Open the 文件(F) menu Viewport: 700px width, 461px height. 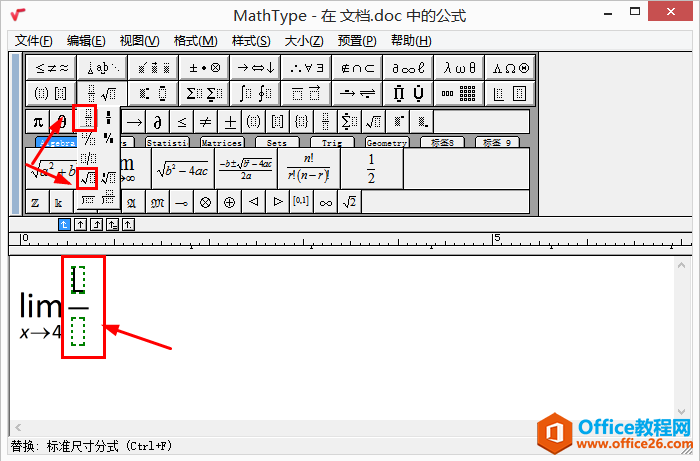[x=34, y=41]
